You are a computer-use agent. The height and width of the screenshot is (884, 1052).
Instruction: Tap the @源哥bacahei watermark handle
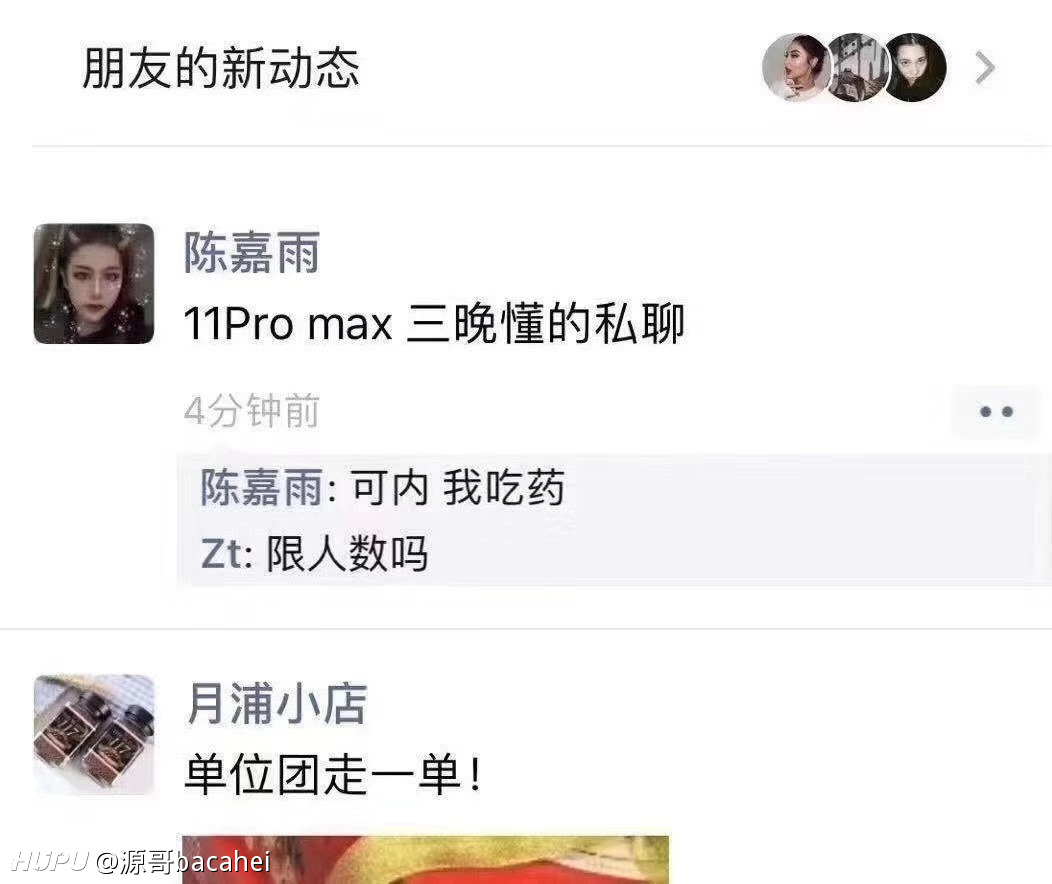tap(183, 862)
